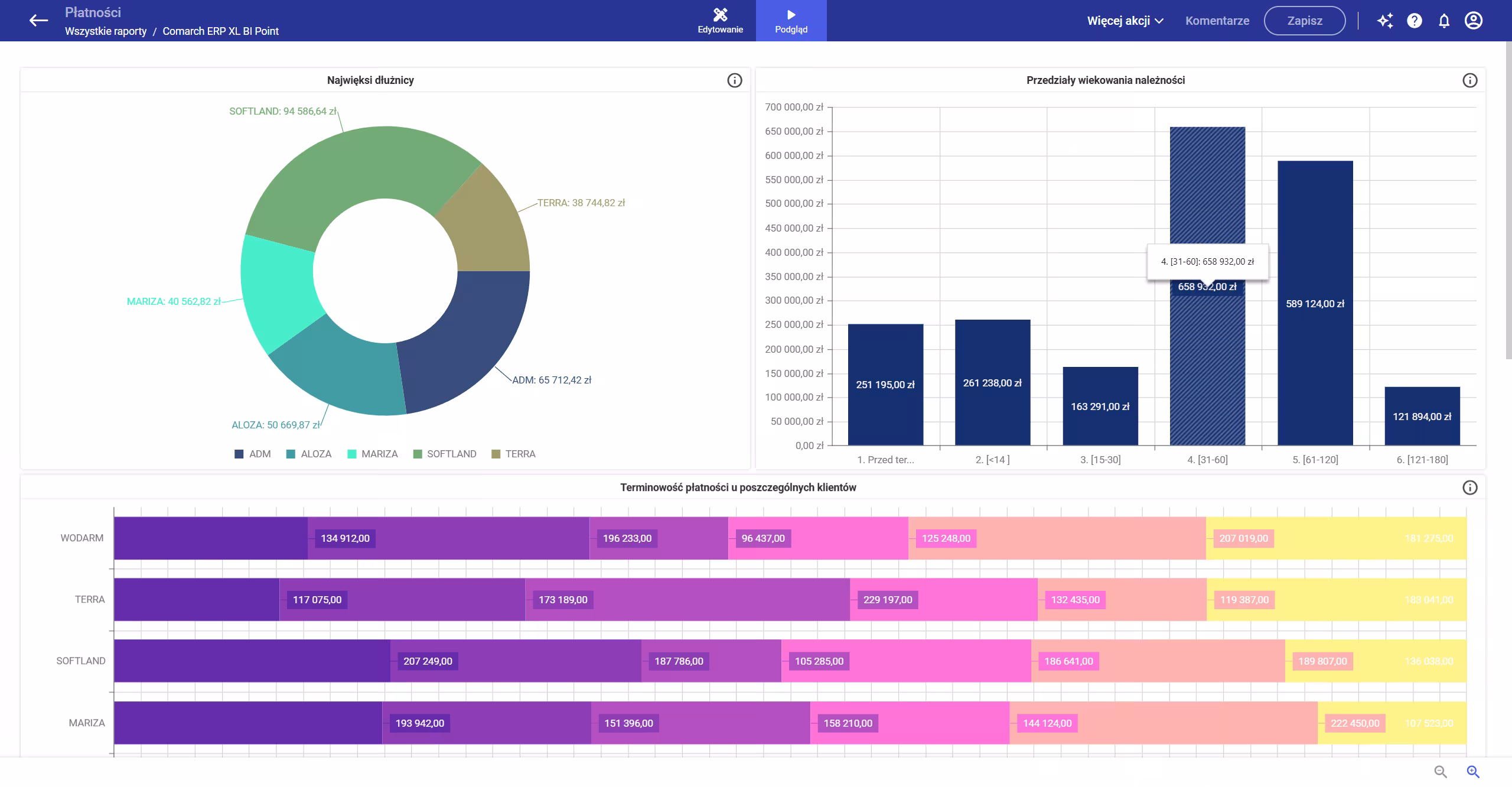The width and height of the screenshot is (1512, 787).
Task: Show info for Najwięksi dłużnicy chart
Action: tap(735, 80)
